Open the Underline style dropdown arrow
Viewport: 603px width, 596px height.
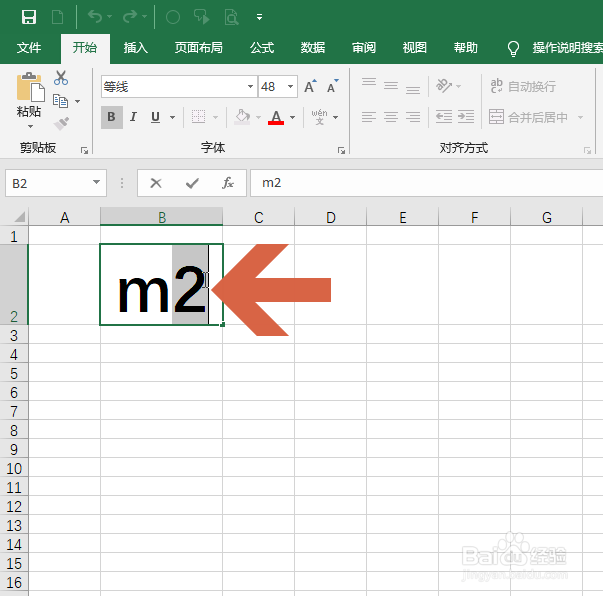click(x=172, y=117)
